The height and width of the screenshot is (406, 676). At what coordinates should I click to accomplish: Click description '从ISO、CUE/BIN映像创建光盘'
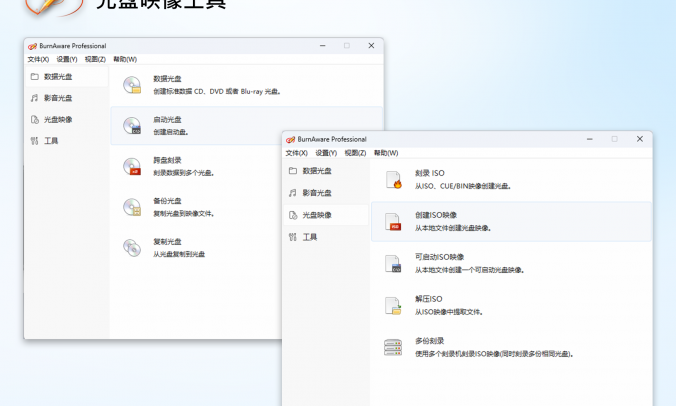click(463, 186)
